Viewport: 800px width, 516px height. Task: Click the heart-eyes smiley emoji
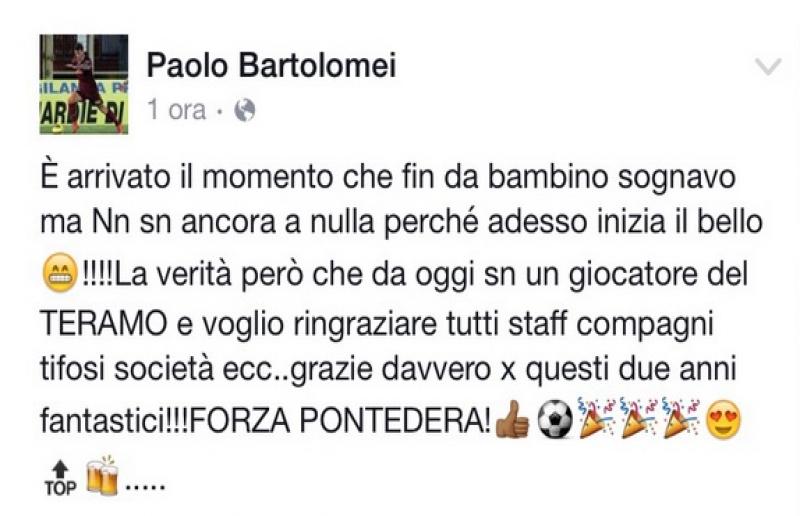723,420
